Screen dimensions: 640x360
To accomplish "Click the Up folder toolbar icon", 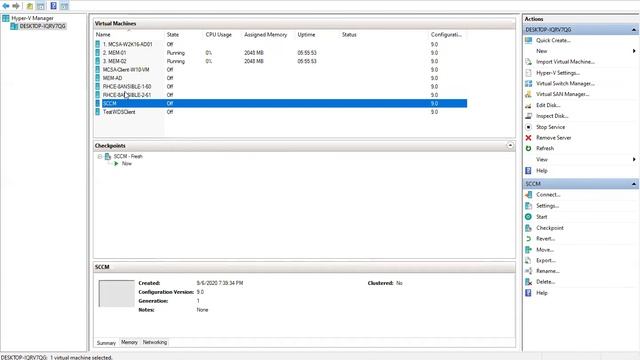I will click(x=30, y=6).
